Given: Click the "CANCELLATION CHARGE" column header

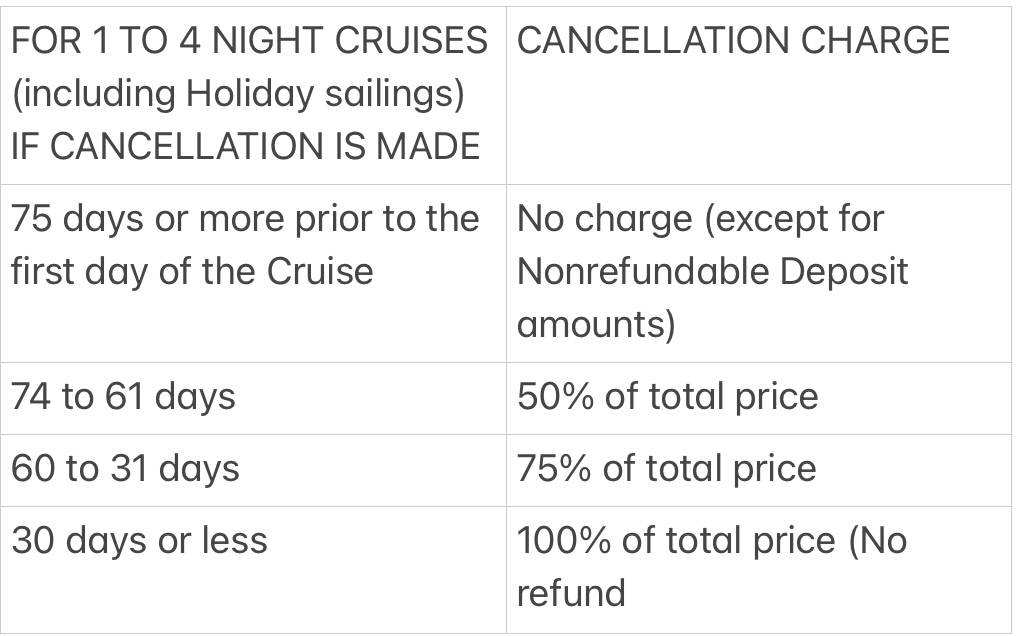Looking at the screenshot, I should [733, 41].
